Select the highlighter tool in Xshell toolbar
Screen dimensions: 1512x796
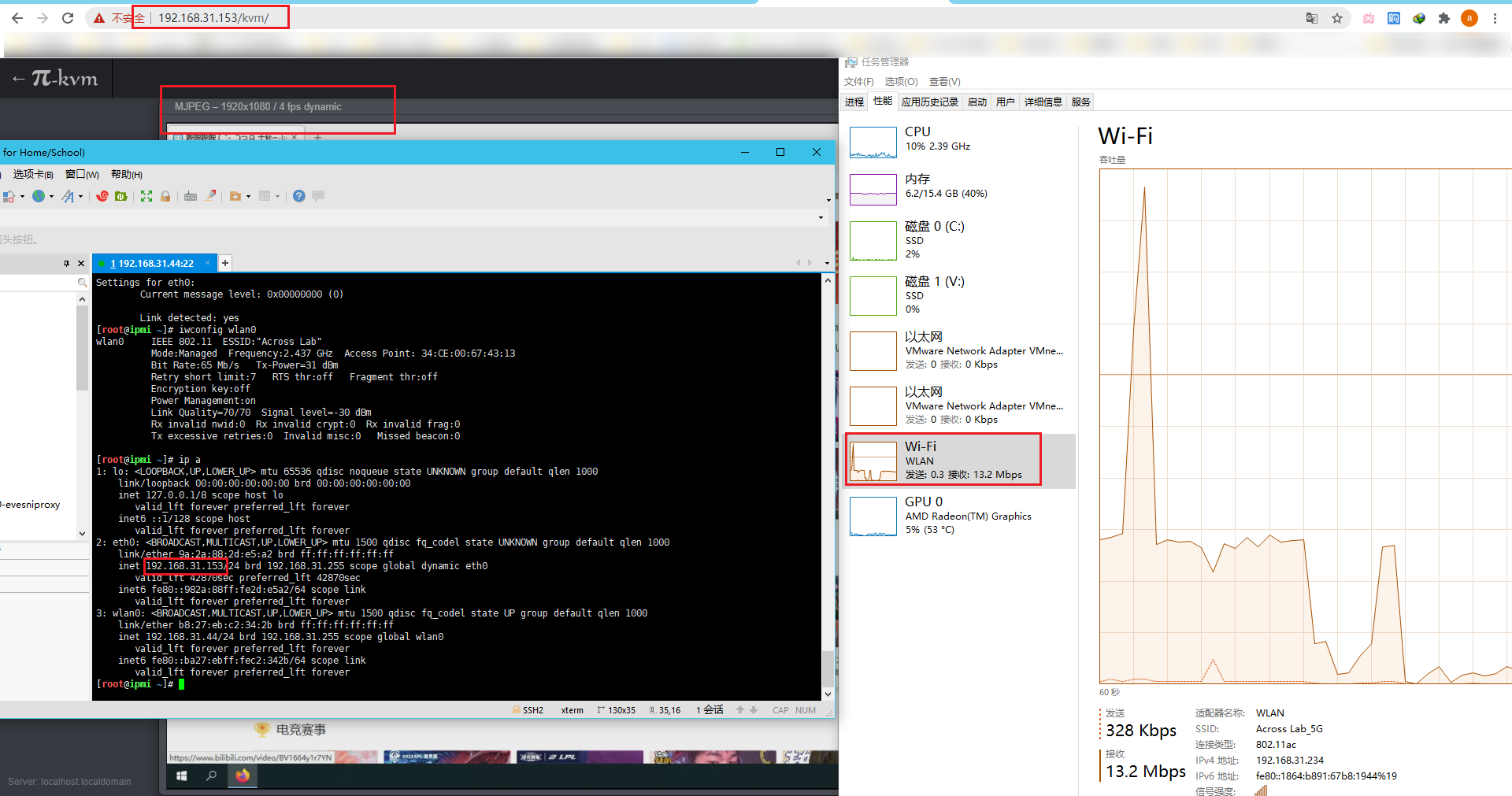point(210,196)
